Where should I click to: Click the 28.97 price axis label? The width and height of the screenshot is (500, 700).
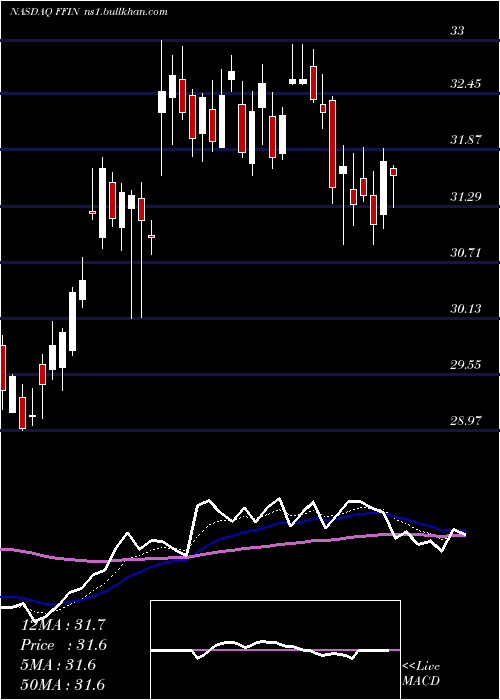coord(466,421)
